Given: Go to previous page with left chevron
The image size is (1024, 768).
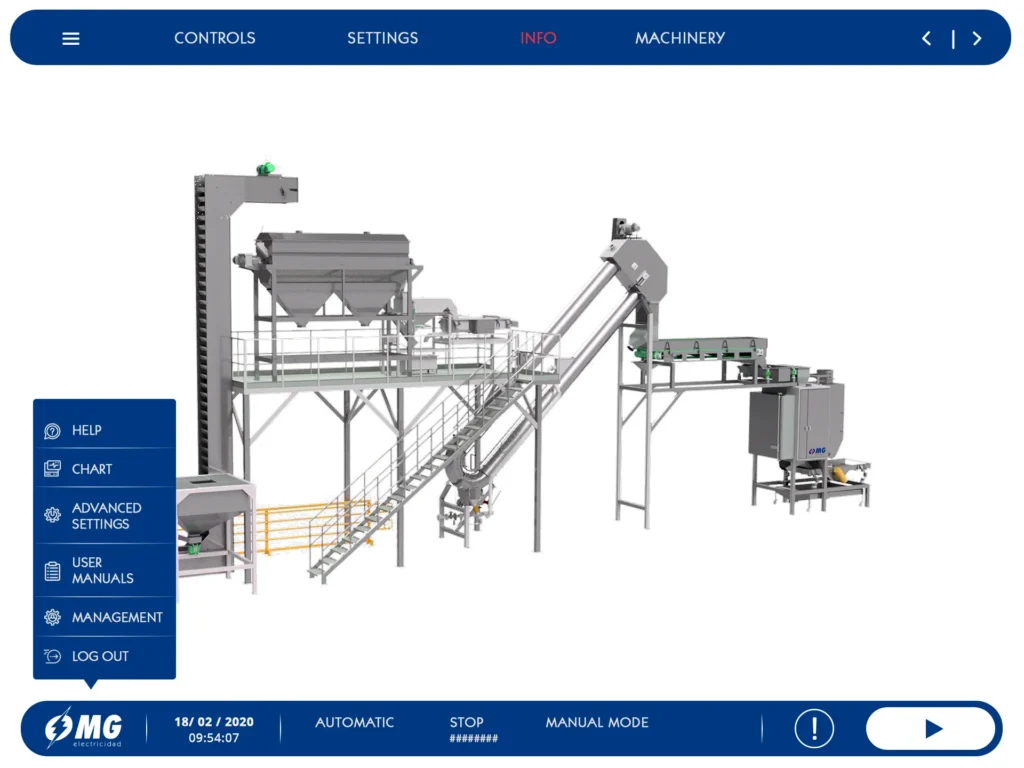Looking at the screenshot, I should pyautogui.click(x=926, y=39).
